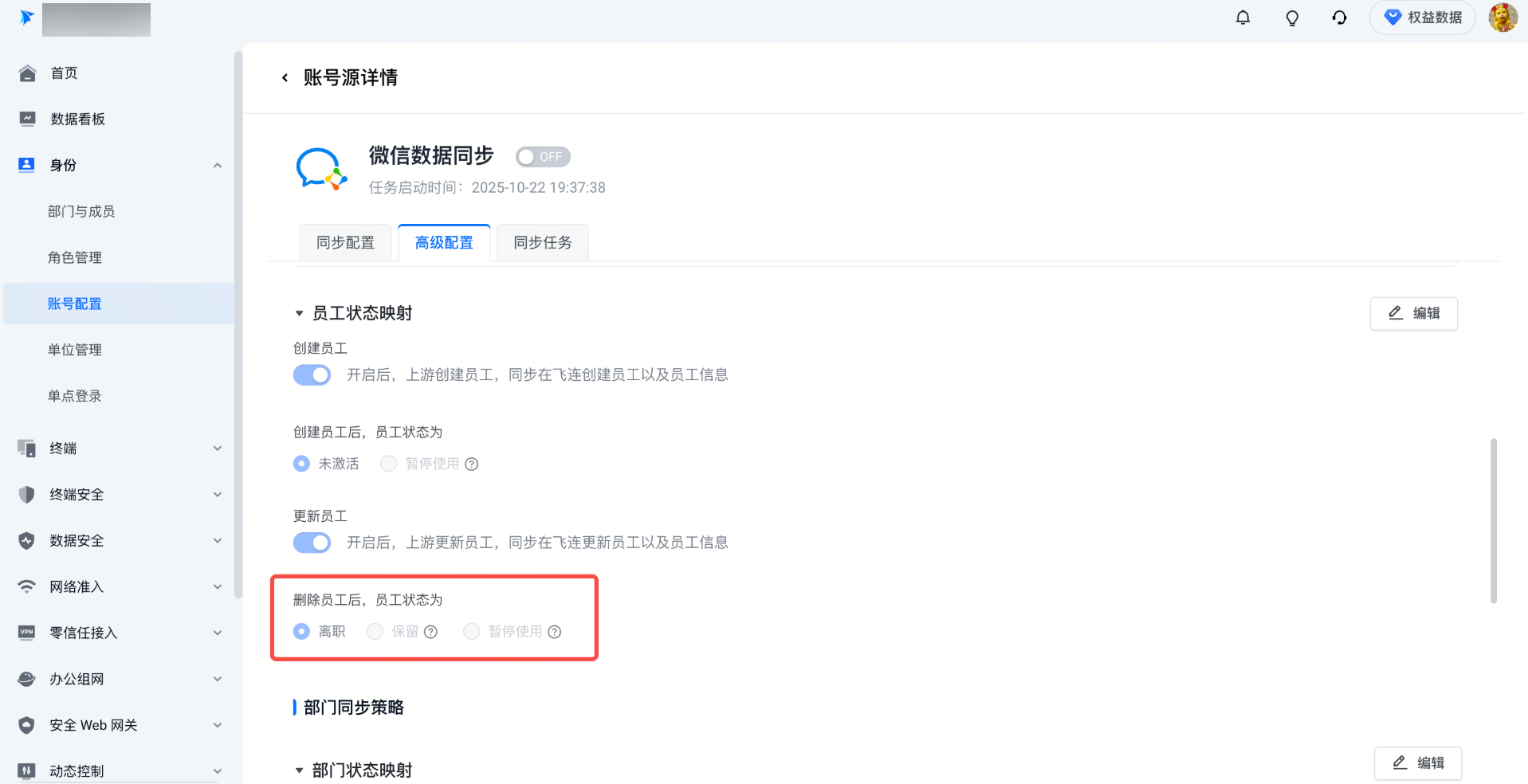Screen dimensions: 1528x784
Task: Expand the 零信任接入 menu chevron
Action: pos(218,633)
